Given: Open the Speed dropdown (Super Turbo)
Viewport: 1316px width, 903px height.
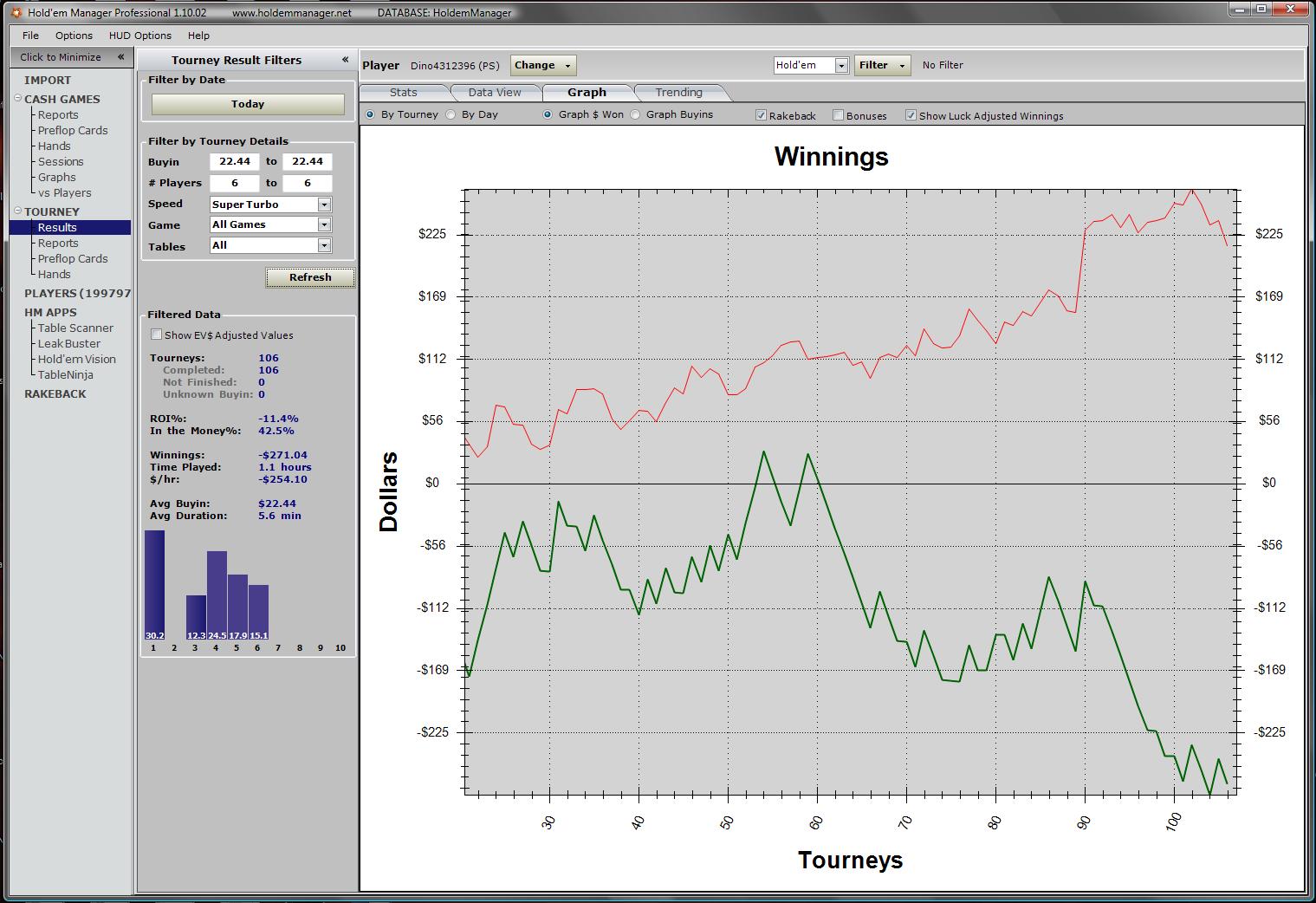Looking at the screenshot, I should (324, 205).
